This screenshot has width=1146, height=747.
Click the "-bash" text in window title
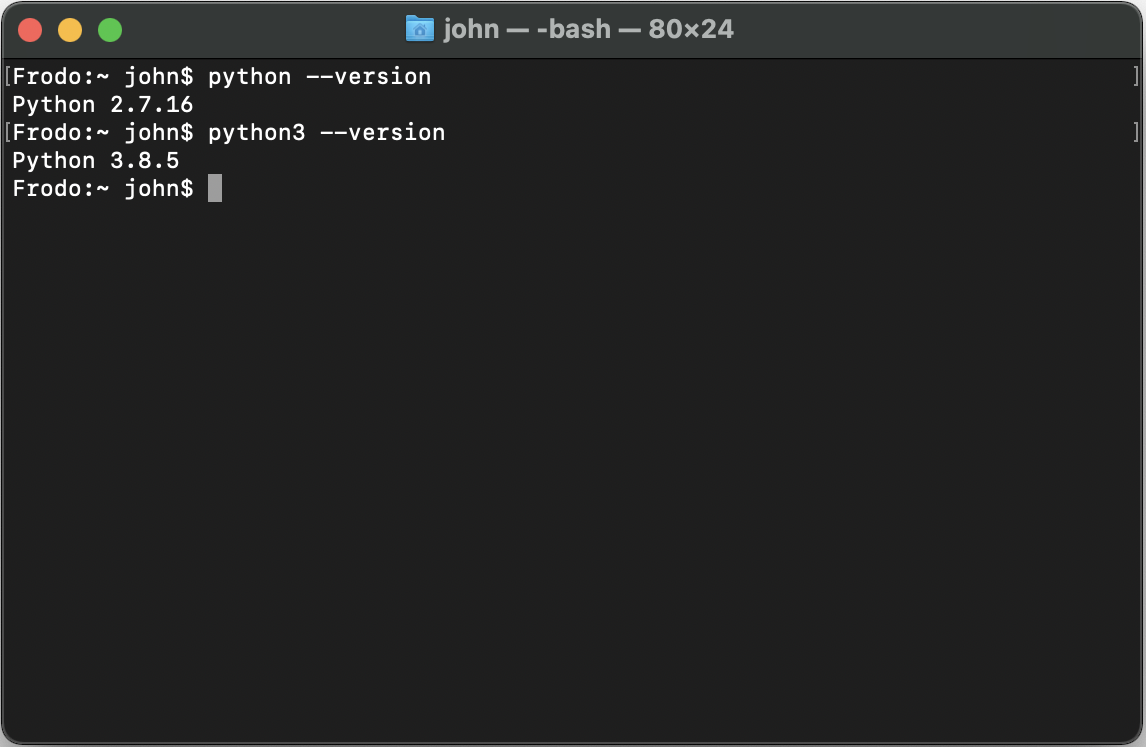[x=574, y=29]
